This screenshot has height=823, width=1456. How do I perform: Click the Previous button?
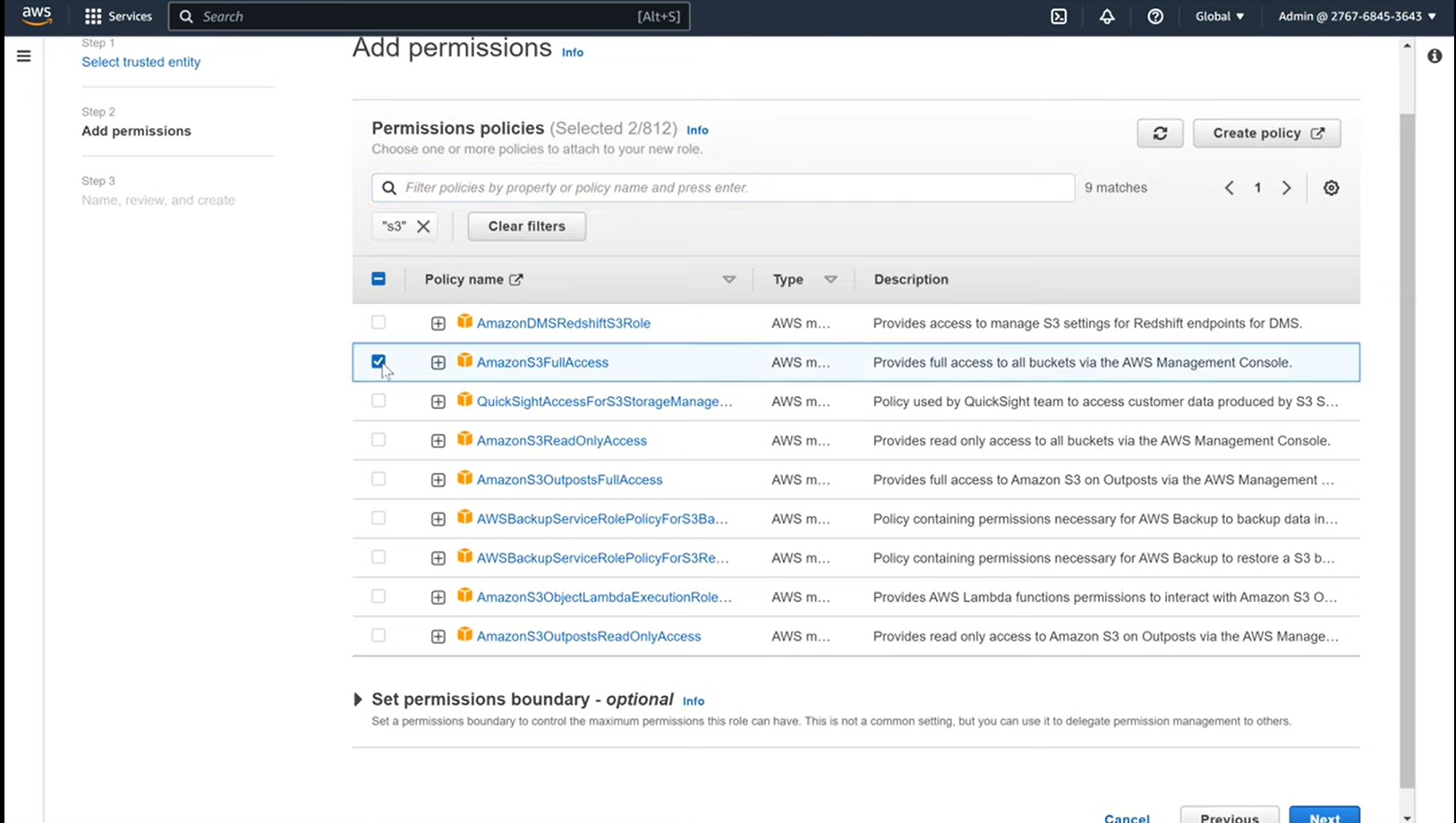coord(1230,815)
